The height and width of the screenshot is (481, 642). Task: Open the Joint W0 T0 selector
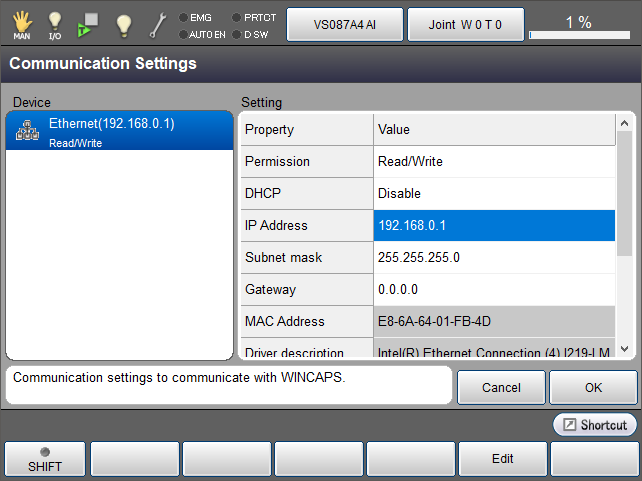coord(466,25)
